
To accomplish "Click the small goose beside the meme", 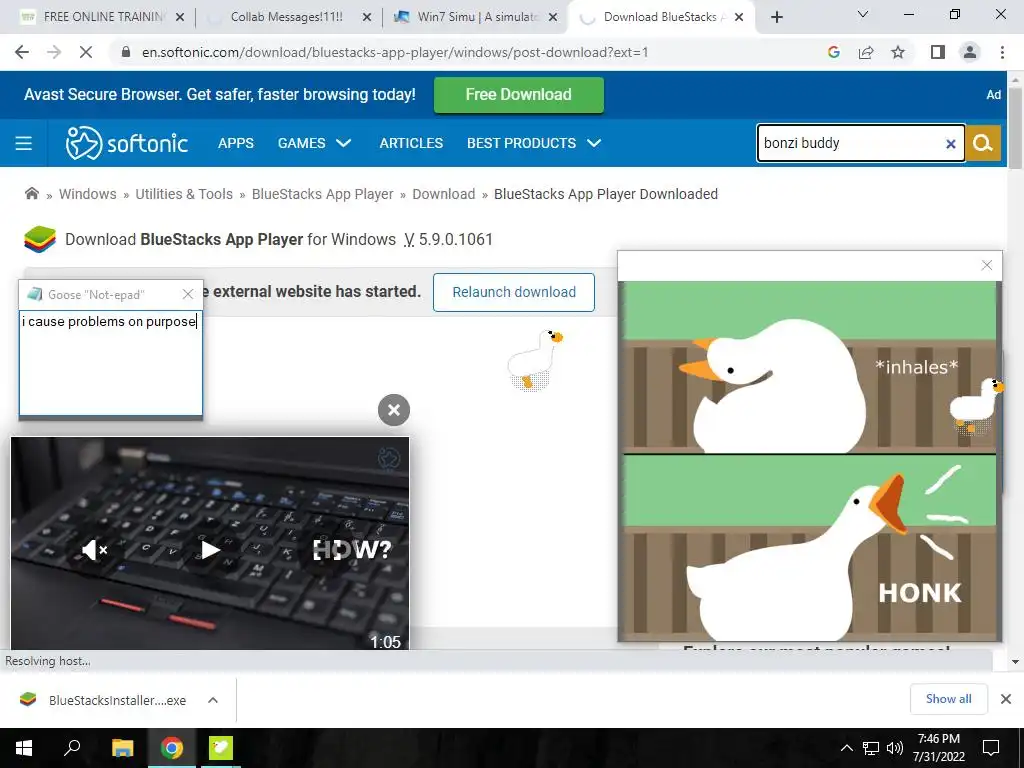I will click(976, 406).
